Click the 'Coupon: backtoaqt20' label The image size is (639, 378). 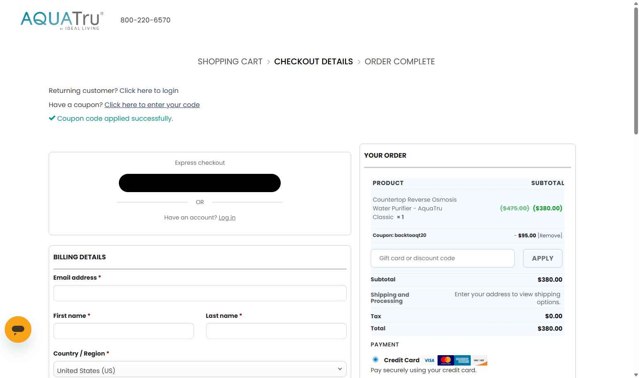(x=399, y=235)
